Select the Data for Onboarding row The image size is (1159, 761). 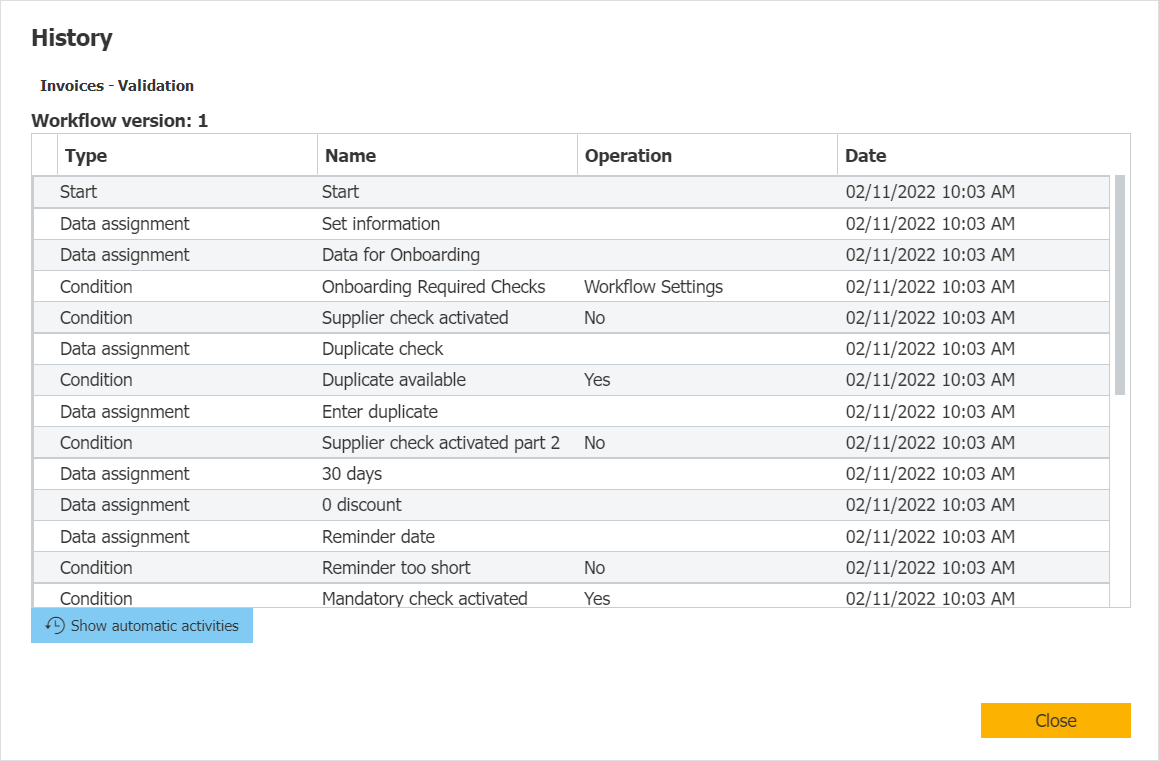(x=400, y=255)
